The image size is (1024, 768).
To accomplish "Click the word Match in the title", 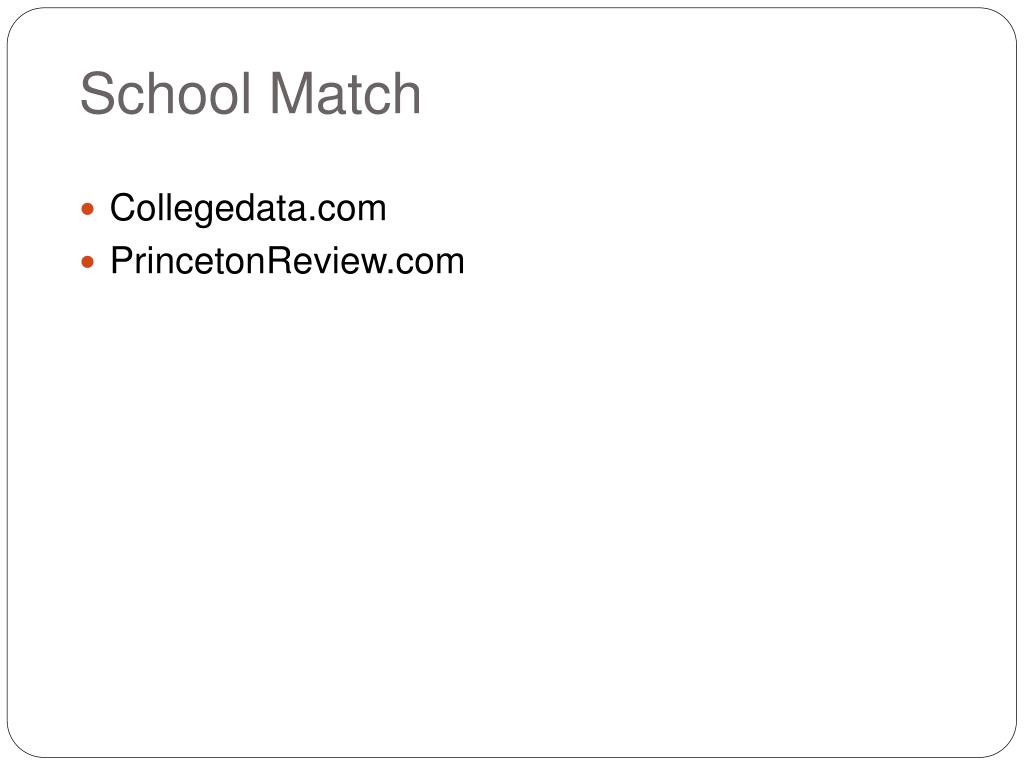I will tap(345, 93).
